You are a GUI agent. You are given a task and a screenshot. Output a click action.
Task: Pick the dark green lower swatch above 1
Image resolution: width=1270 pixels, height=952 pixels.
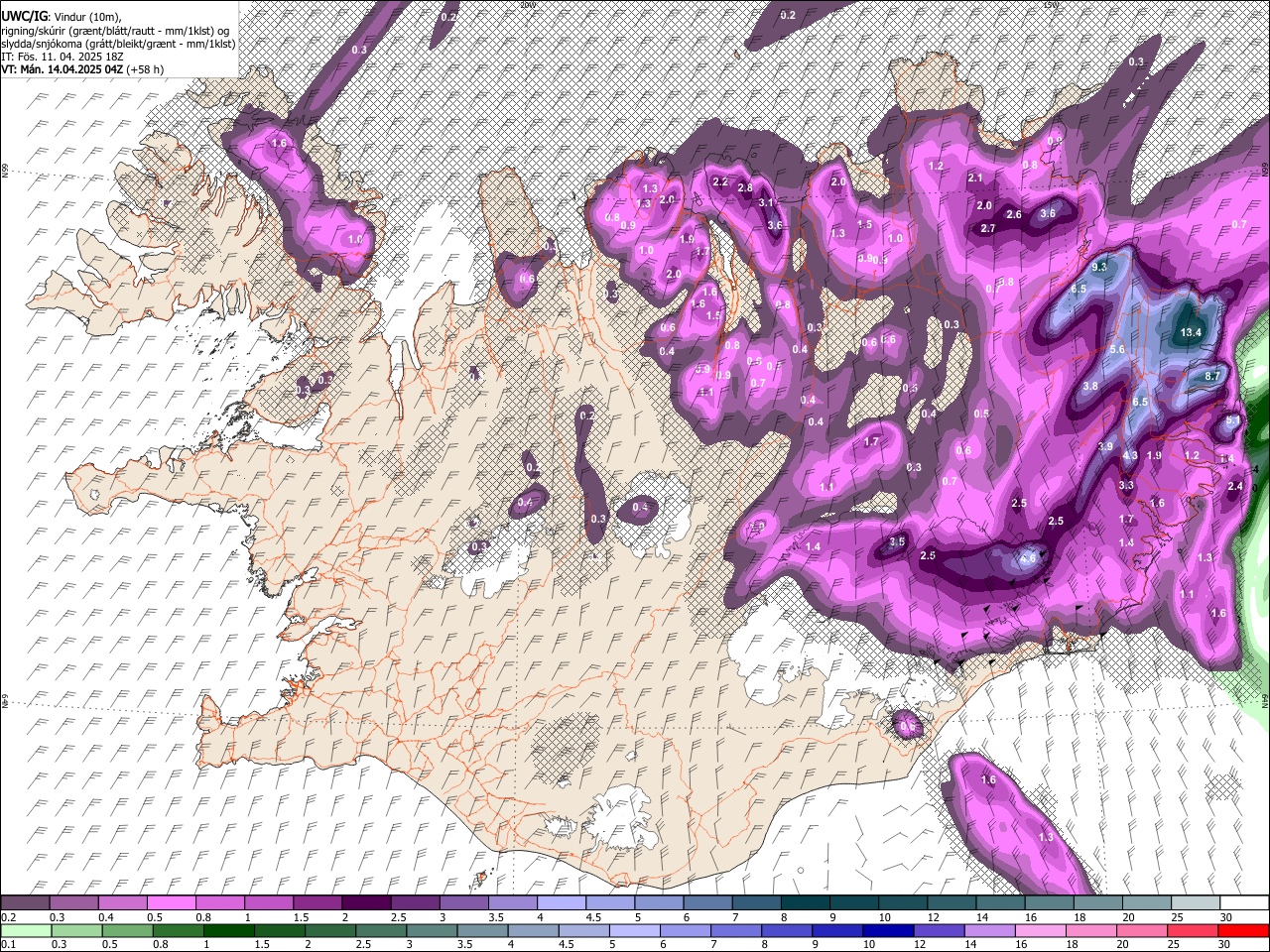pos(226,930)
